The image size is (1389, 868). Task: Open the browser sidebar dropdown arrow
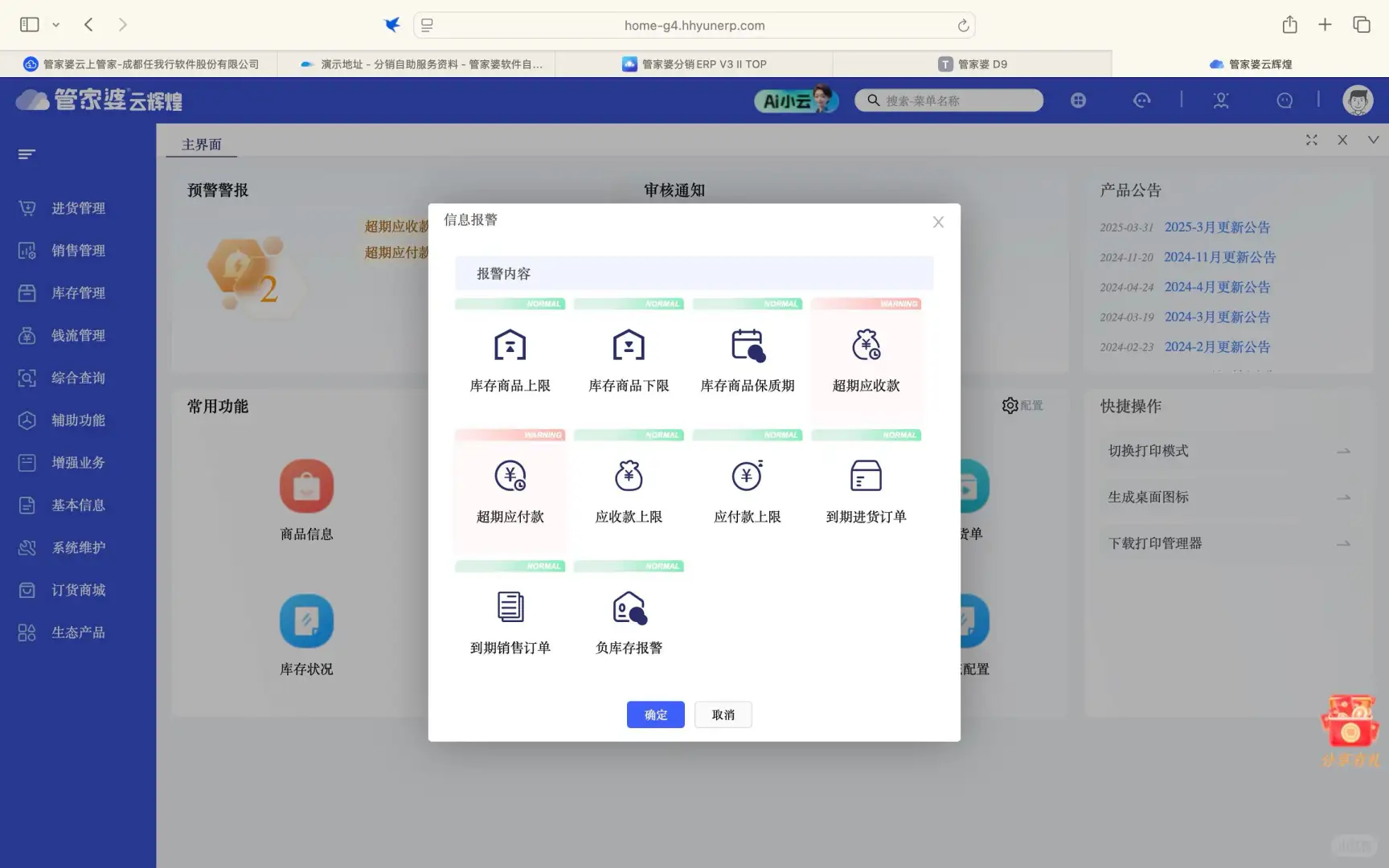tap(55, 24)
